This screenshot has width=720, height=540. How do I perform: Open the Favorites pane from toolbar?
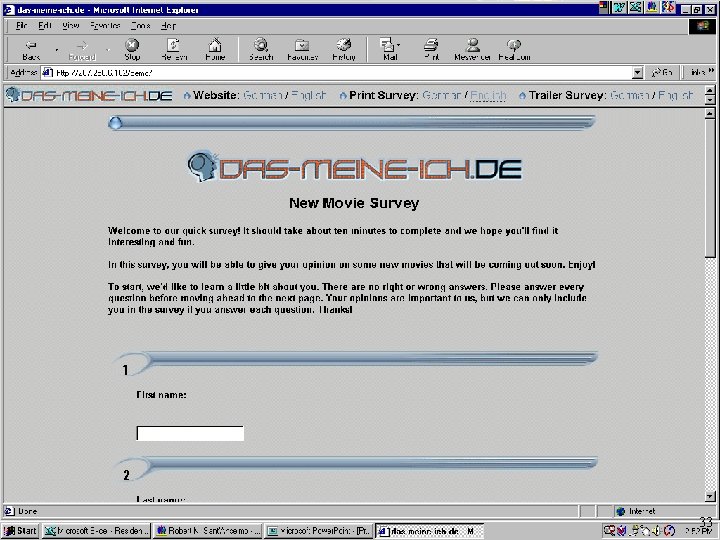(x=302, y=50)
